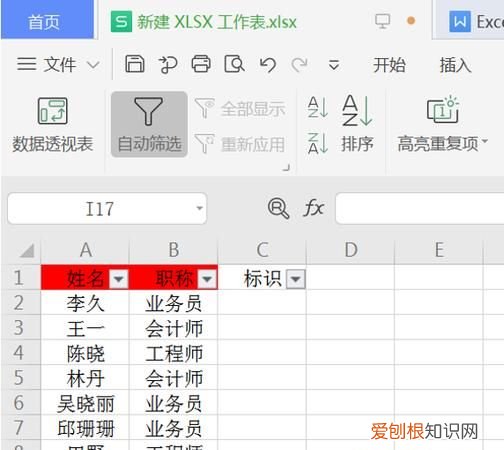Click the 标识 header cell text

[263, 278]
